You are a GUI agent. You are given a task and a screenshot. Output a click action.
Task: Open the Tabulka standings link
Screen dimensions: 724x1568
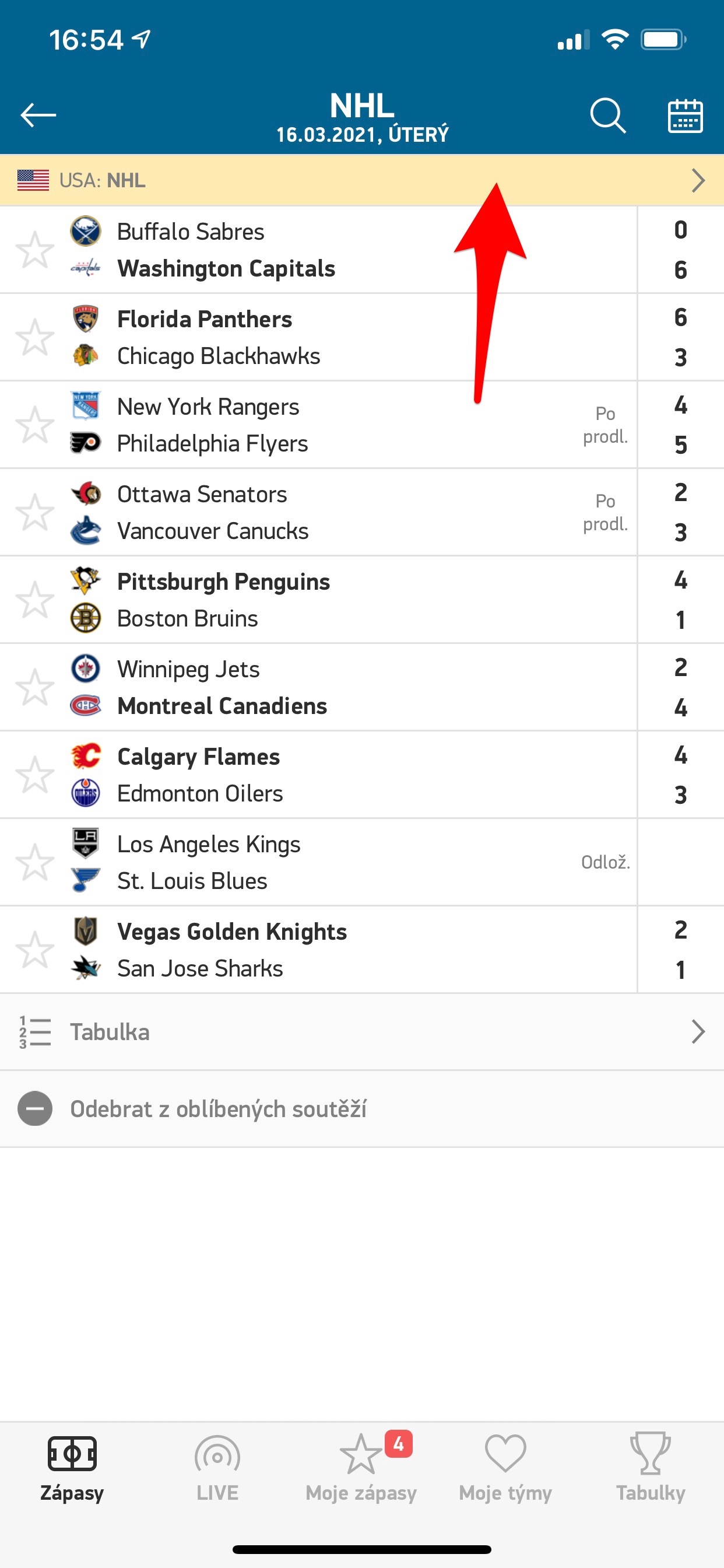click(110, 1032)
